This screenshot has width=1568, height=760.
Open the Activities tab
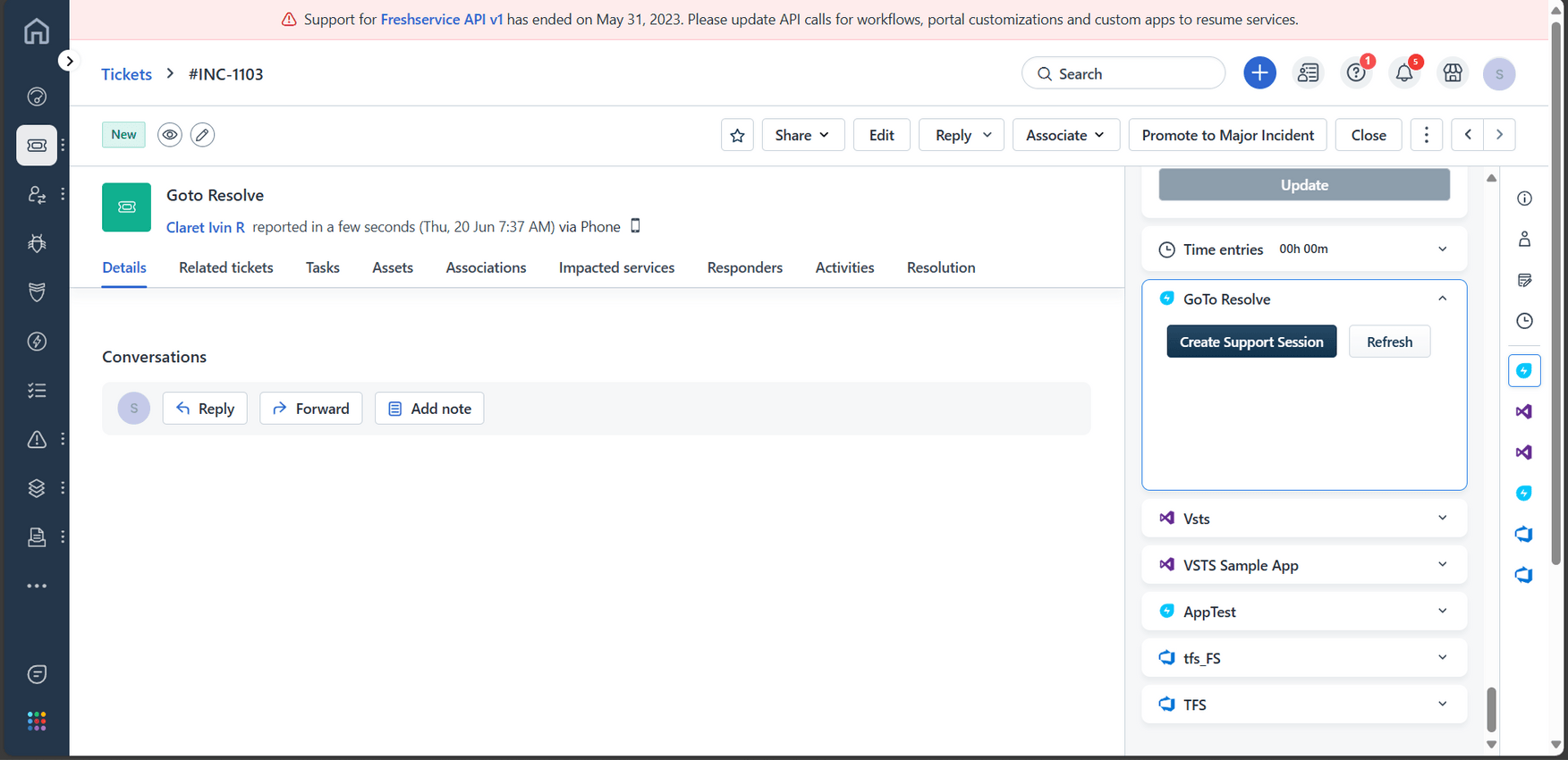(x=844, y=267)
